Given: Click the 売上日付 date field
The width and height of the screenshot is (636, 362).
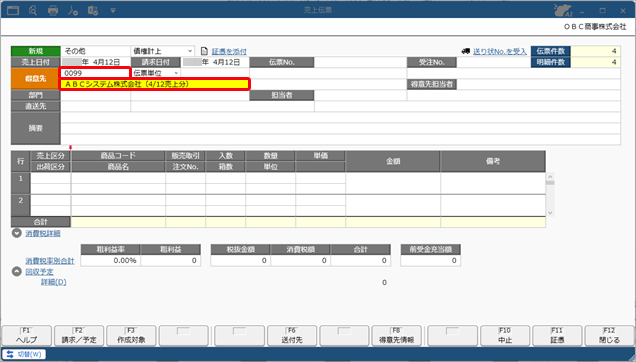Looking at the screenshot, I should (x=95, y=62).
